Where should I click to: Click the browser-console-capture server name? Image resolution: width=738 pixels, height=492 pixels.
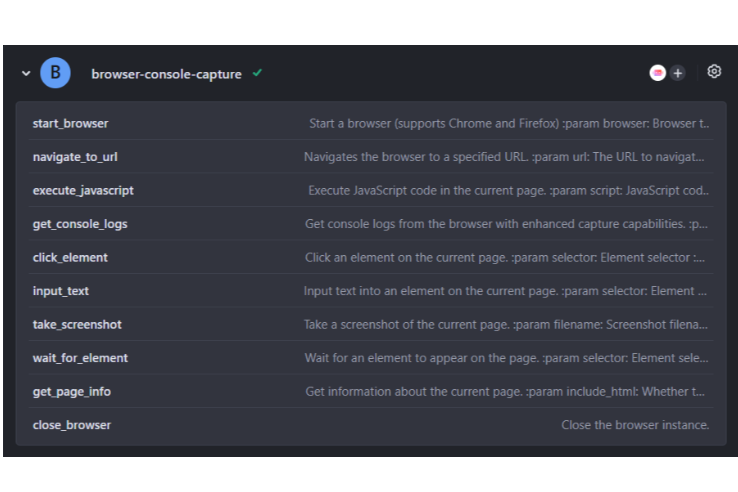click(x=166, y=74)
